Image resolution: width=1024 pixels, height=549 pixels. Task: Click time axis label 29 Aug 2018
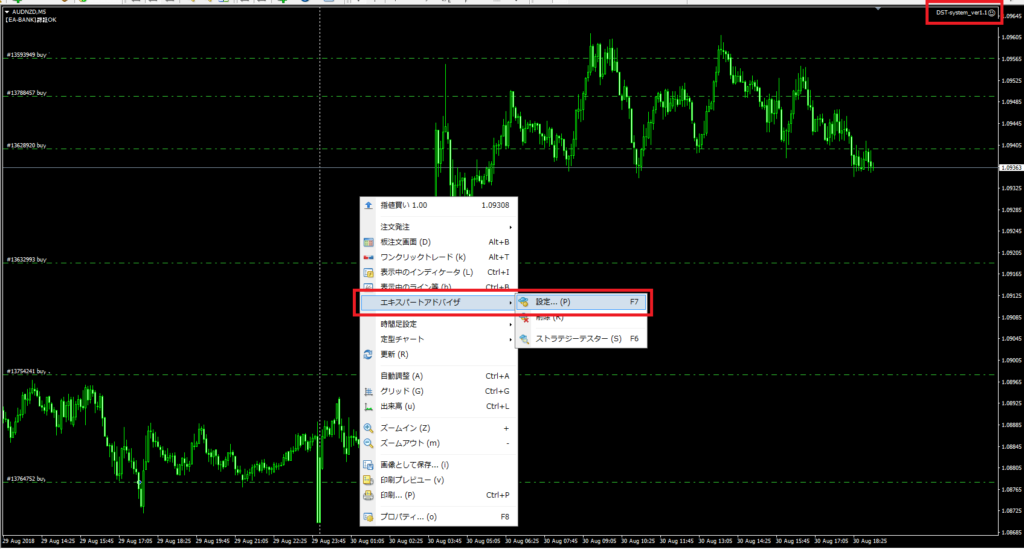pyautogui.click(x=19, y=541)
